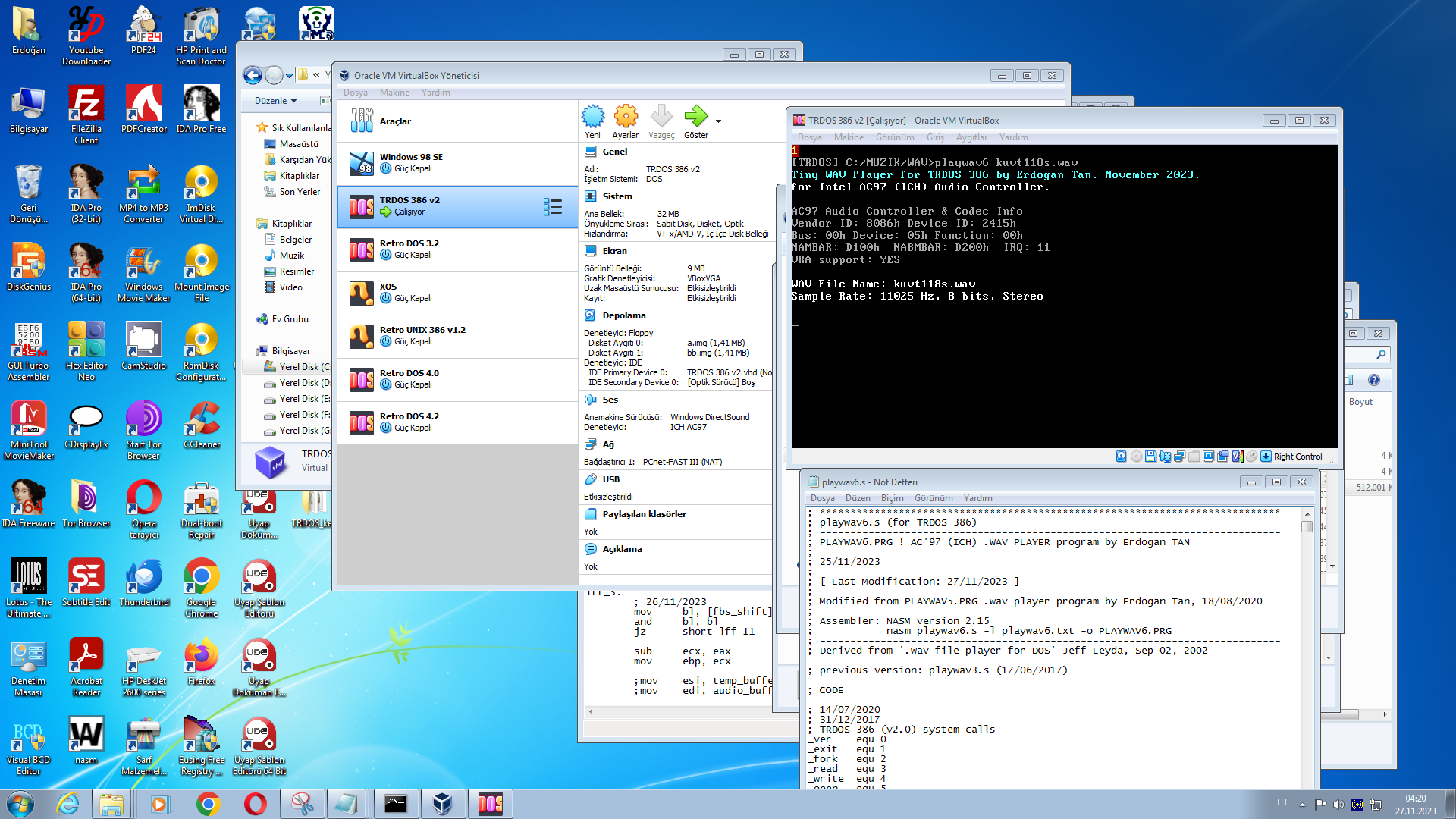
Task: Click the optical disc indicator in VM status bar
Action: [x=1136, y=457]
